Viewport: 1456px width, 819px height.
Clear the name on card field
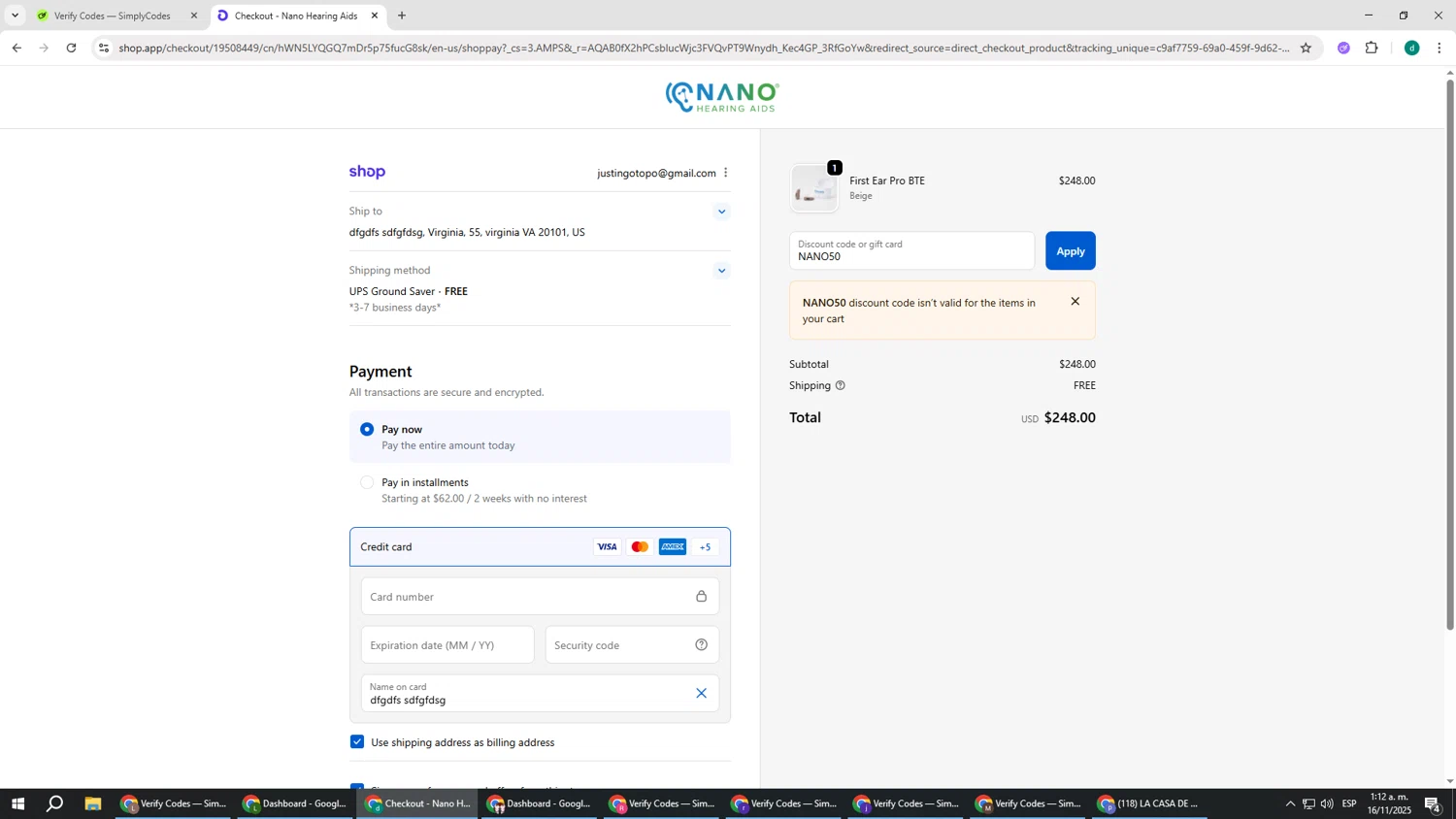point(701,693)
